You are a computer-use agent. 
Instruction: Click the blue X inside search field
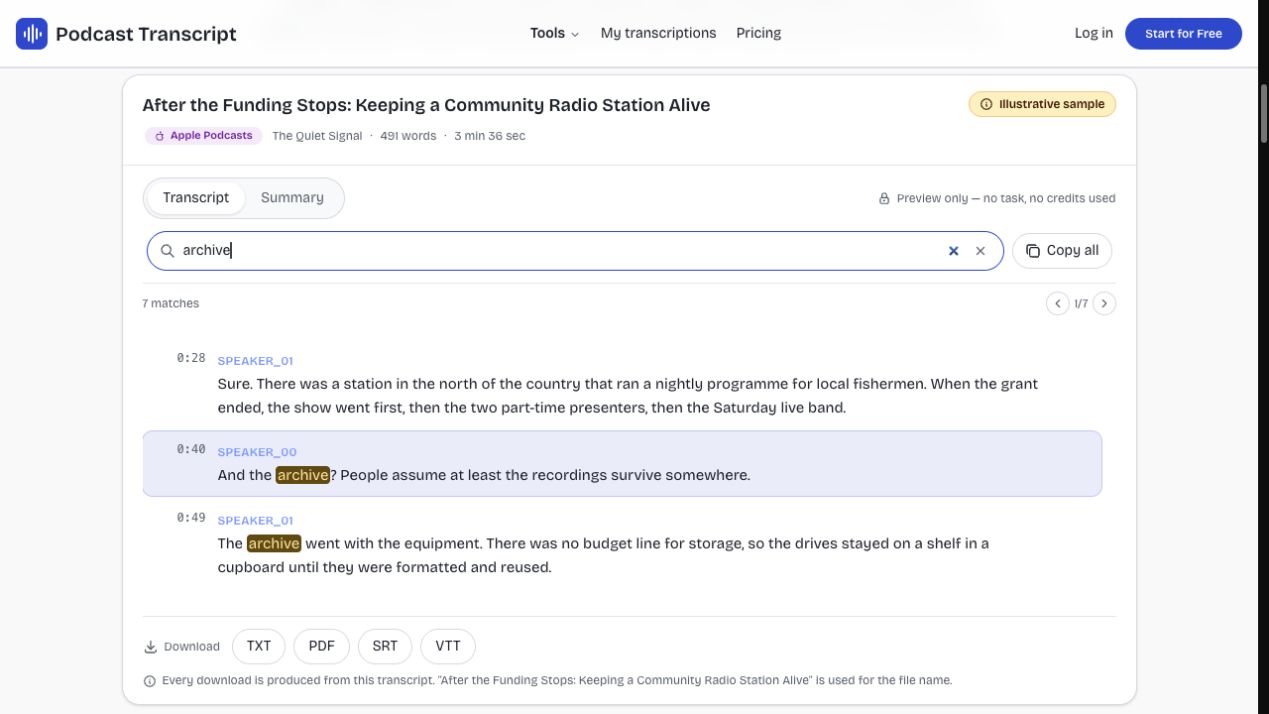point(953,251)
